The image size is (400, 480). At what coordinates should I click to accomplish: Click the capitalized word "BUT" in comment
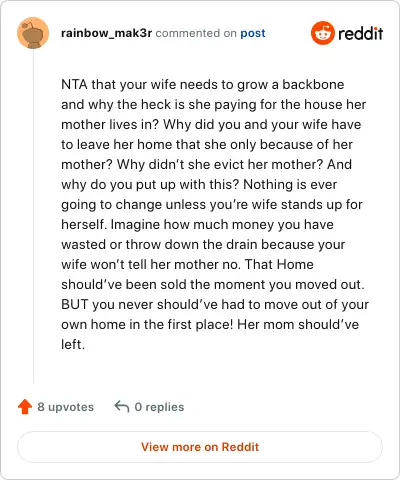pos(75,304)
